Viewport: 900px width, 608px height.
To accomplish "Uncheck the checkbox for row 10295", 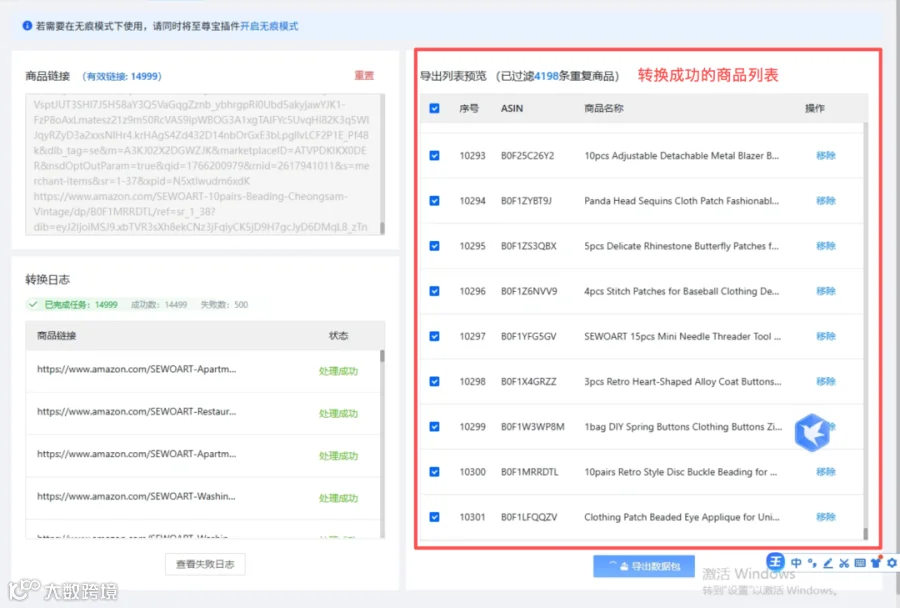I will coord(435,246).
